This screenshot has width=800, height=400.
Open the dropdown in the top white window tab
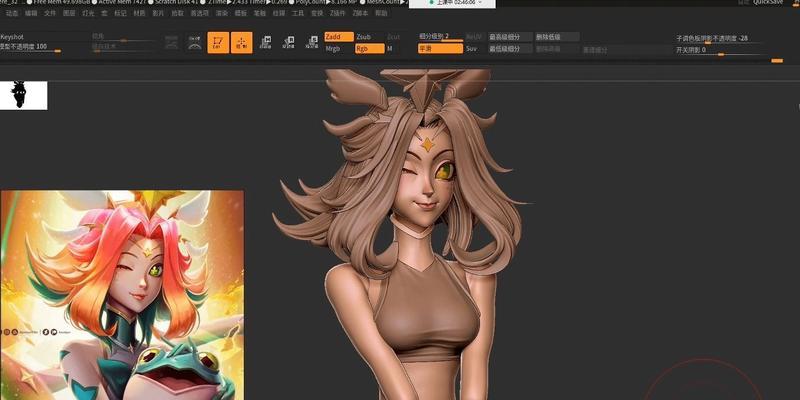click(x=481, y=3)
